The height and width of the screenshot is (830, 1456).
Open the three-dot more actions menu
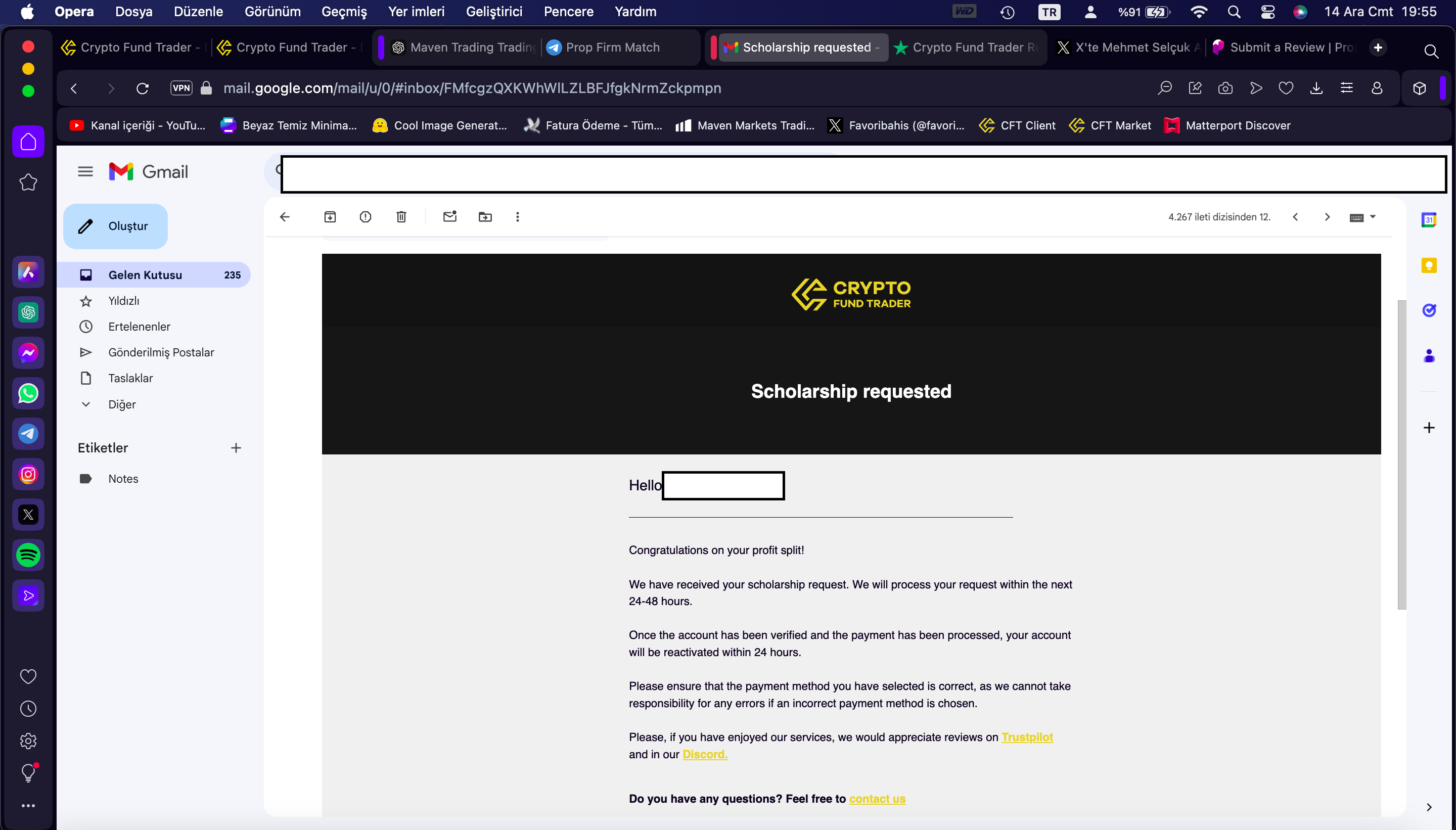[518, 217]
